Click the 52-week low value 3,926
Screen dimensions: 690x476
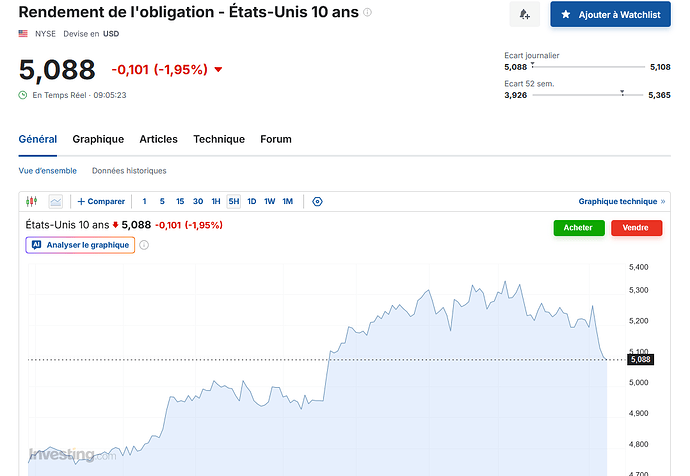[x=515, y=95]
